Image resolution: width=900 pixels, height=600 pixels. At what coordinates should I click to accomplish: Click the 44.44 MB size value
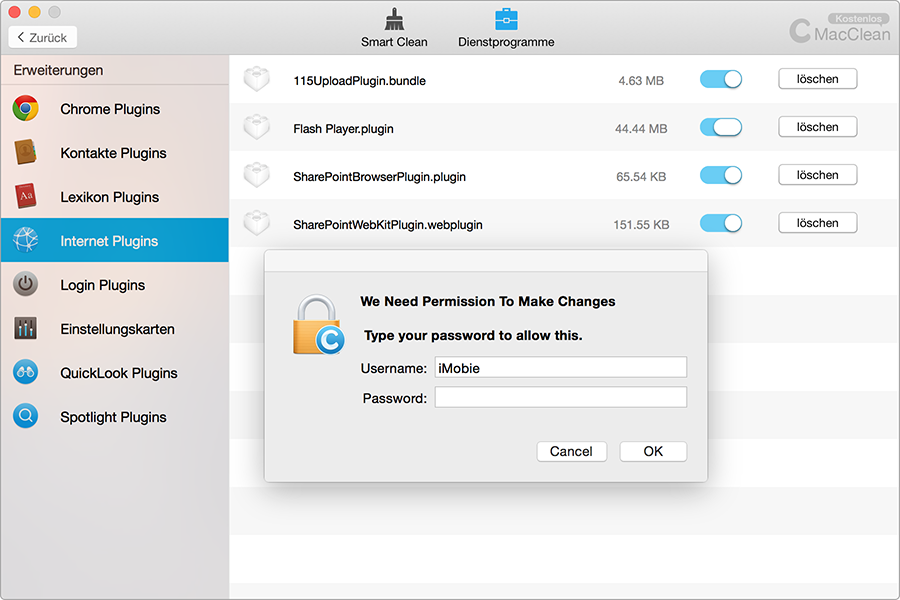(641, 129)
